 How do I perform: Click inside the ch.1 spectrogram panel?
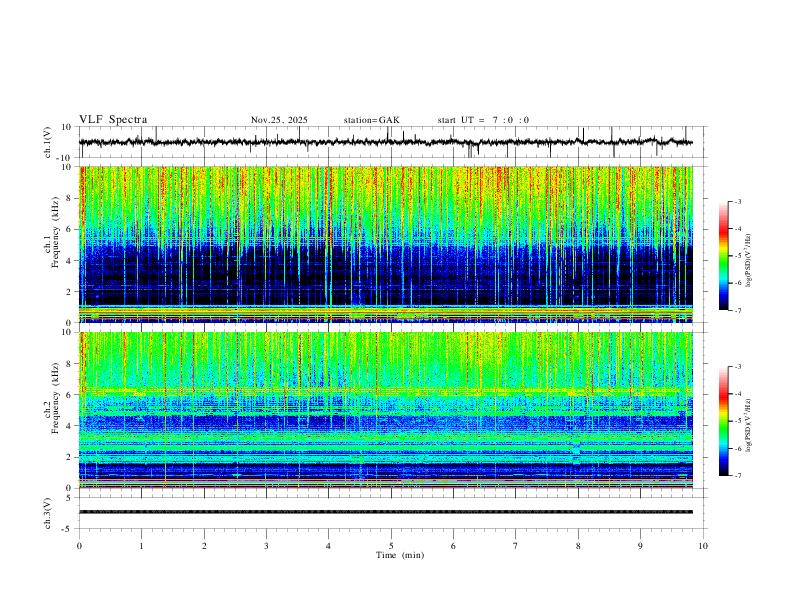(x=385, y=244)
